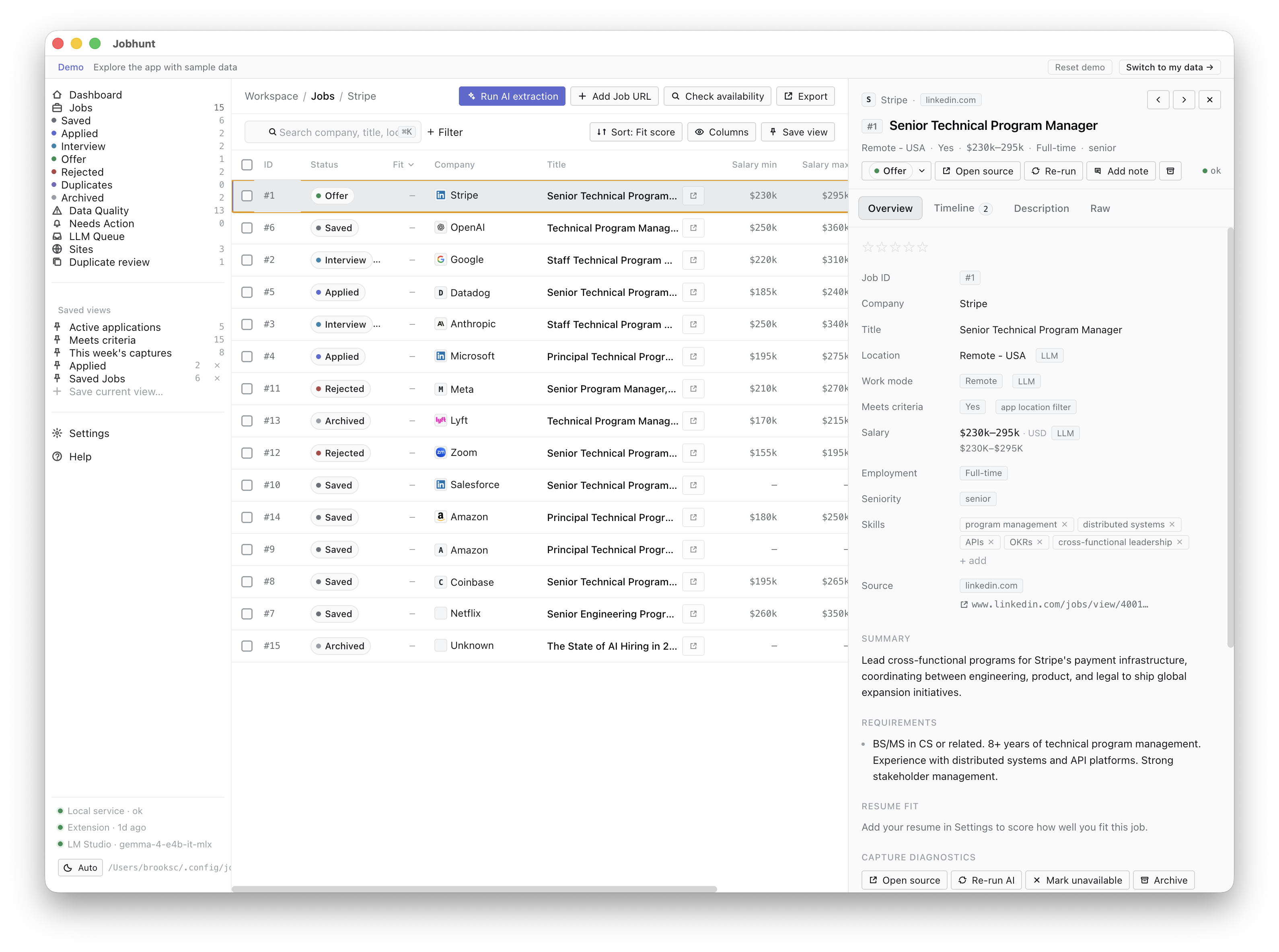Viewport: 1279px width, 952px height.
Task: Open Settings gear in sidebar
Action: (57, 433)
